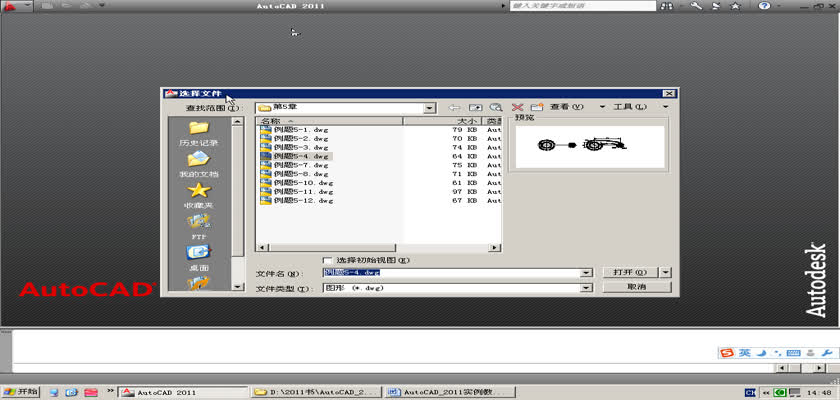840x400 pixels.
Task: Select file 例题5-3.dwg
Action: tap(294, 147)
